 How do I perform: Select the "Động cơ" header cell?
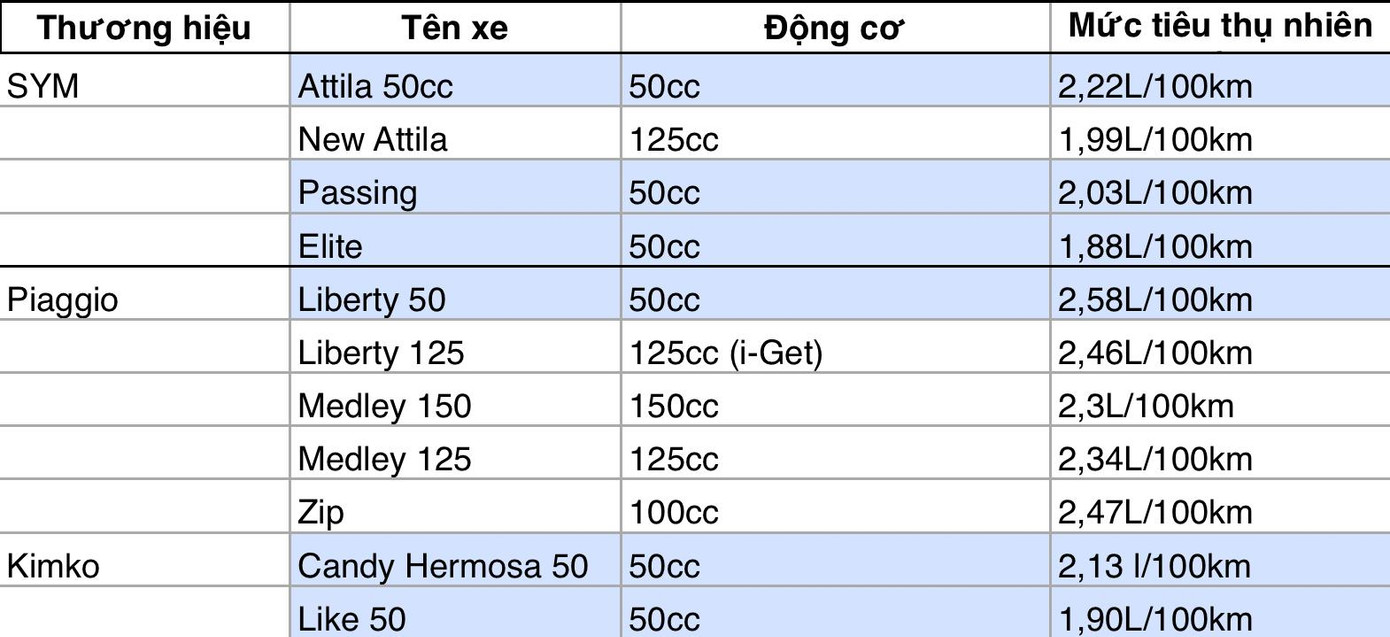[x=834, y=27]
